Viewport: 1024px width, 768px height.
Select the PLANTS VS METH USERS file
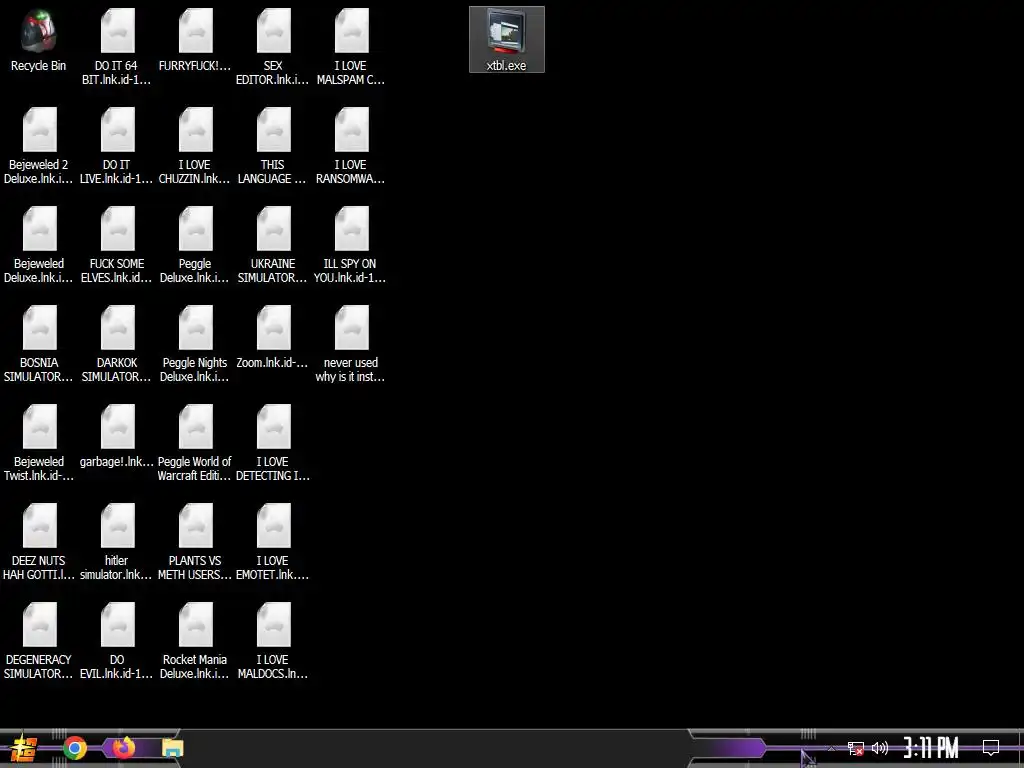tap(195, 543)
